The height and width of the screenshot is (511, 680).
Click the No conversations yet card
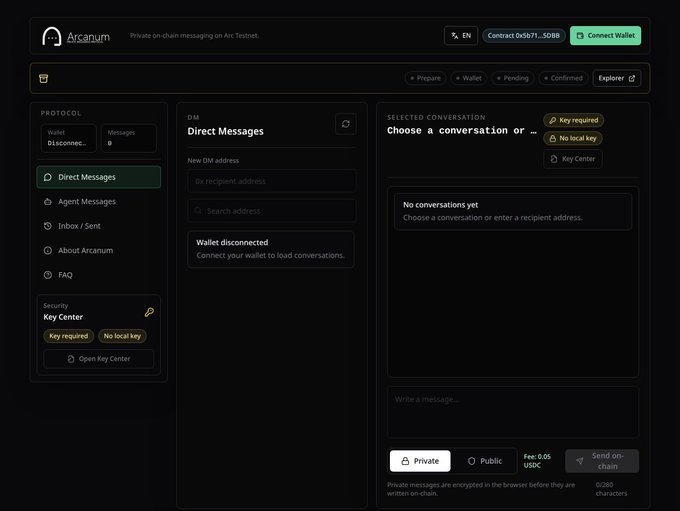(513, 211)
